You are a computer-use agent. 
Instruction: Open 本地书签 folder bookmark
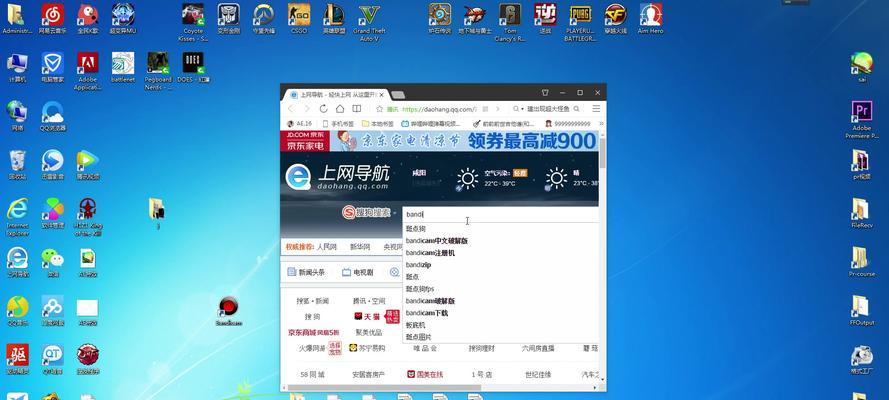click(378, 124)
